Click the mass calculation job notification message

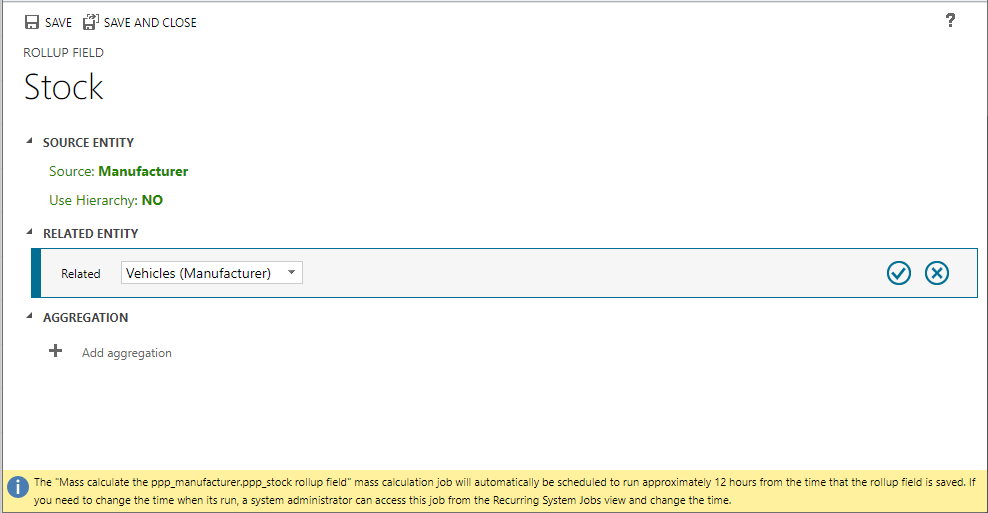[x=500, y=490]
